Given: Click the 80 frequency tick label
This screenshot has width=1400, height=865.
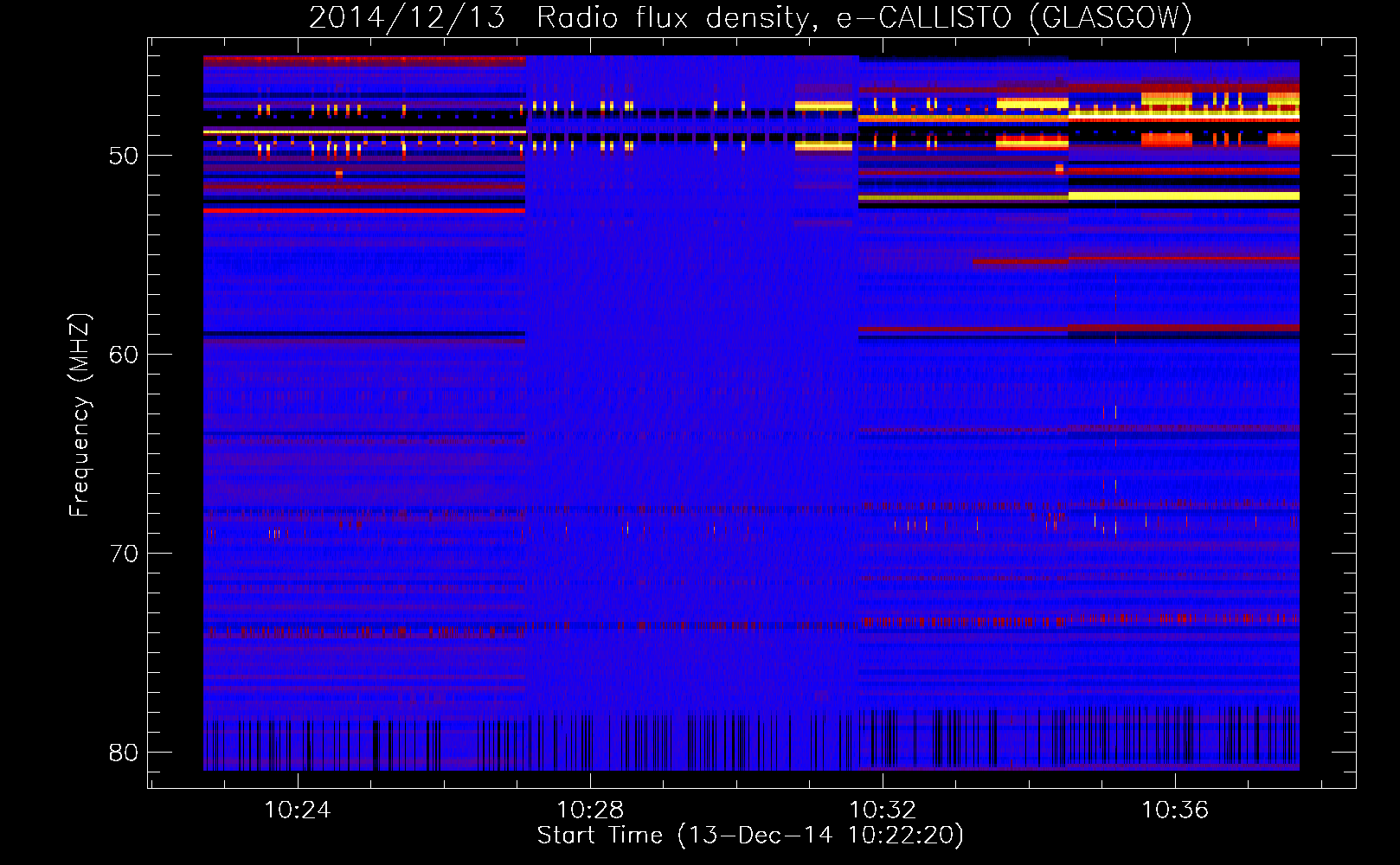Looking at the screenshot, I should click(x=123, y=753).
